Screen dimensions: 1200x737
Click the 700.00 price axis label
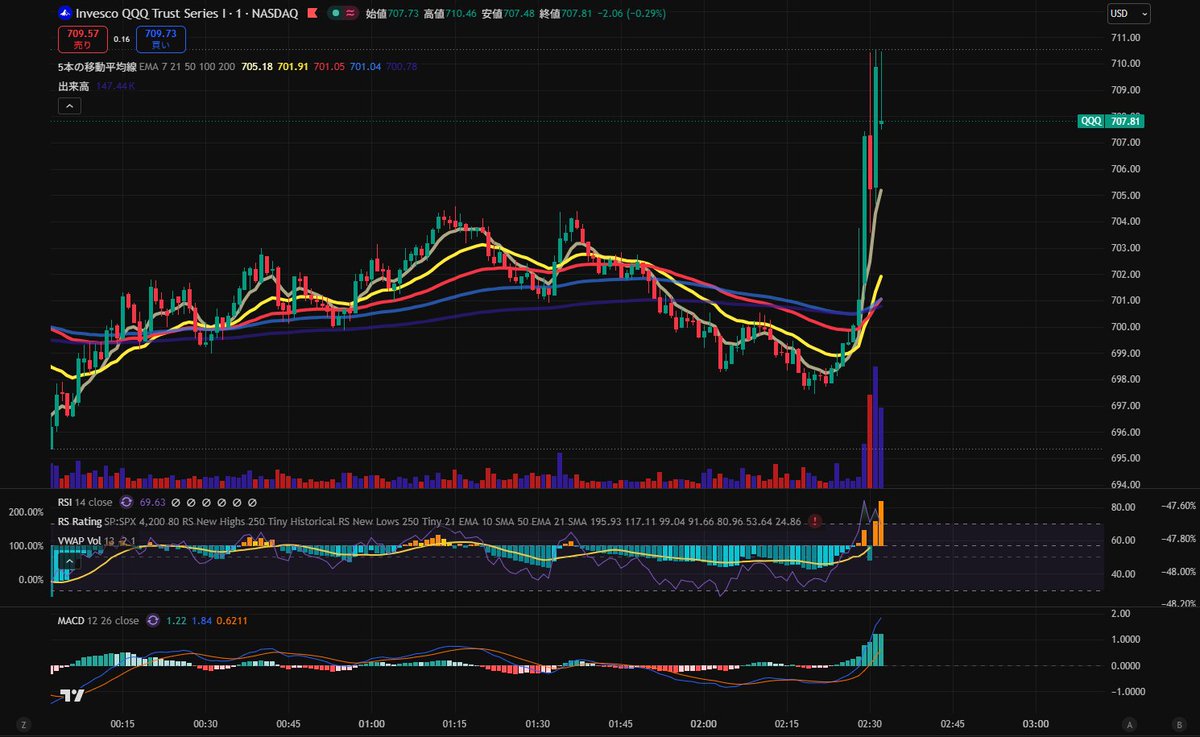[x=1126, y=326]
